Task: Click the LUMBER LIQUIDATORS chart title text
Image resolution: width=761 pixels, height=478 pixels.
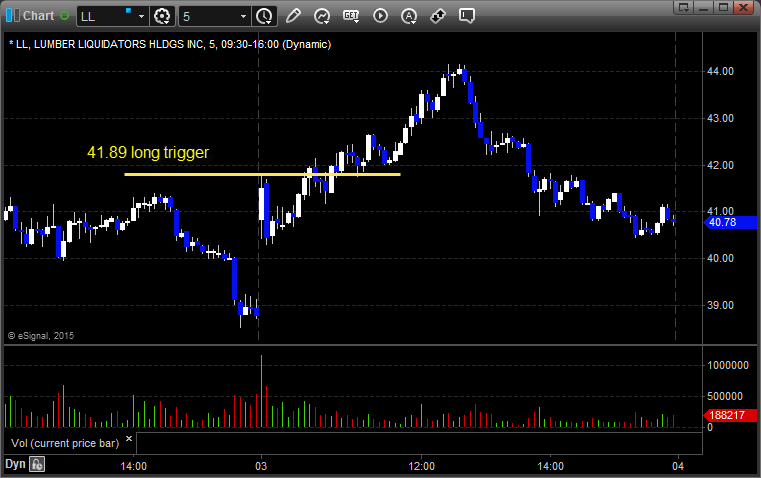Action: coord(170,44)
